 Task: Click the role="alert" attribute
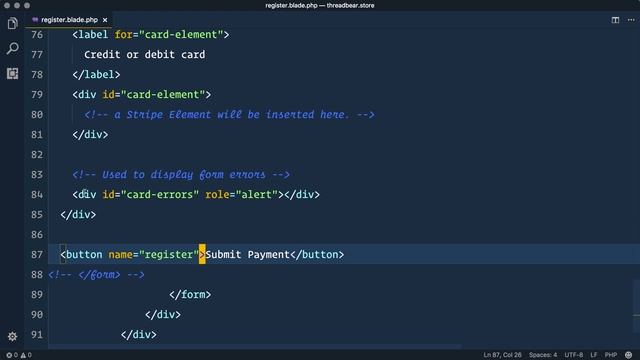[241, 195]
